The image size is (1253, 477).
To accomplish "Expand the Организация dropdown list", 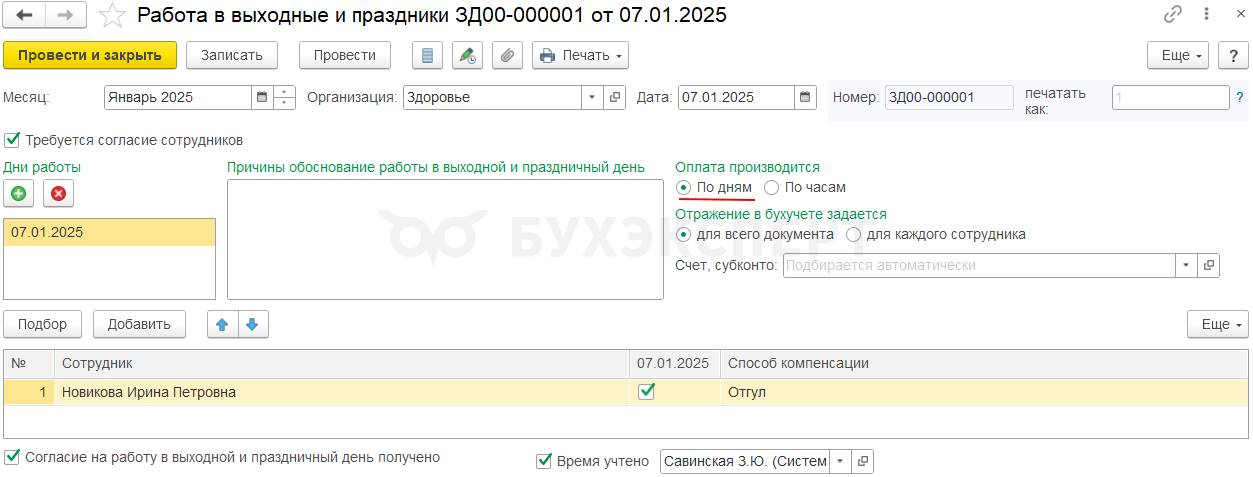I will (592, 97).
